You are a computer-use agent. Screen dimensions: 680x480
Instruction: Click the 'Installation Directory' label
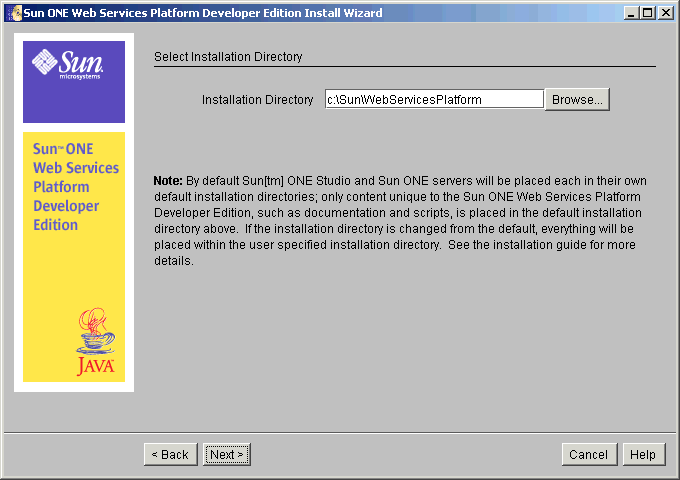tap(257, 100)
